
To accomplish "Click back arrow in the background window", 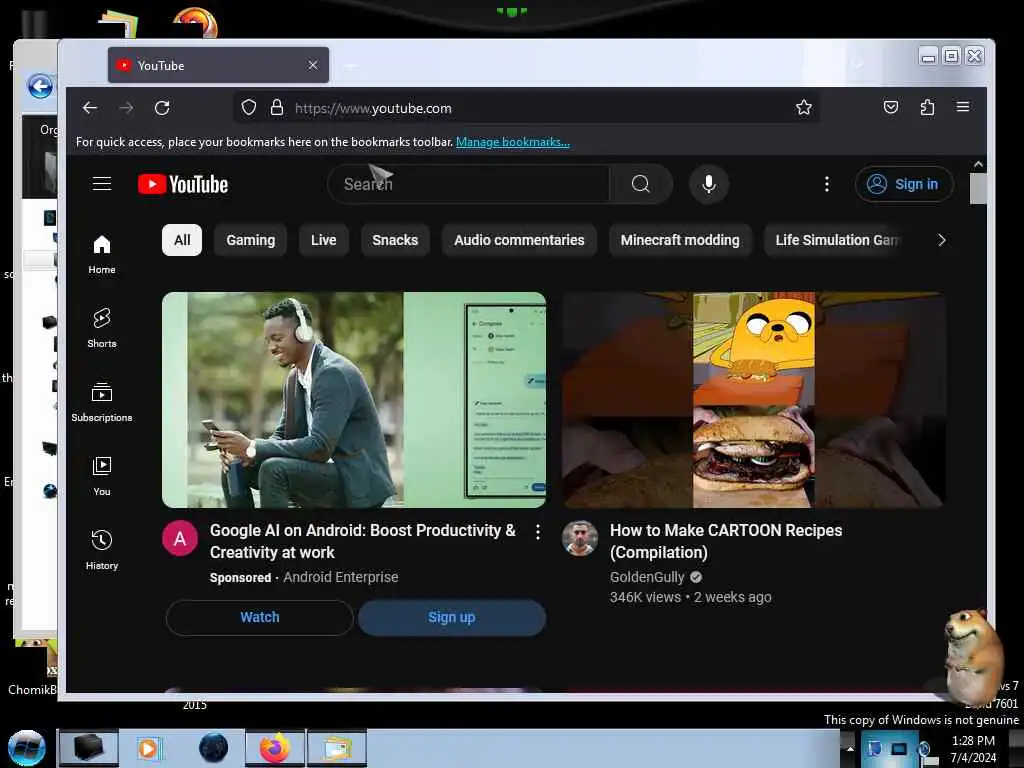I will (x=40, y=86).
